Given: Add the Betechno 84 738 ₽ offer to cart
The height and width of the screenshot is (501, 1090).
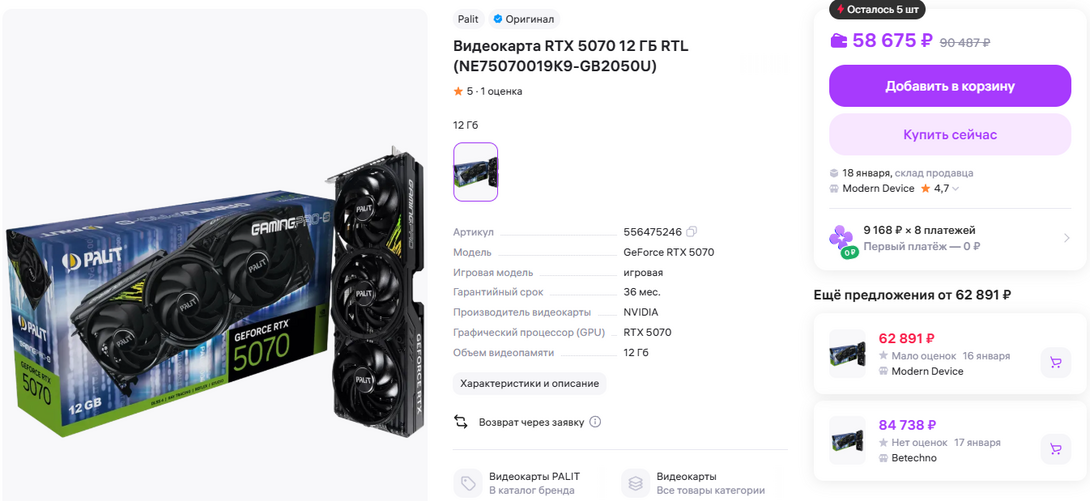Looking at the screenshot, I should pos(1055,449).
